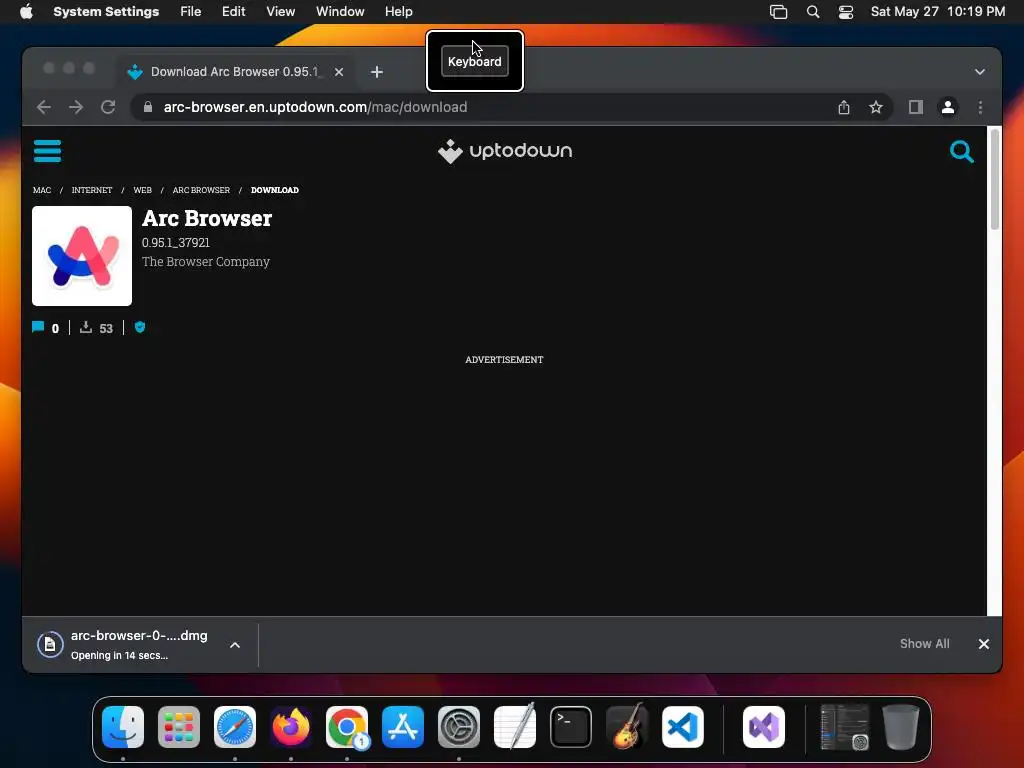Image resolution: width=1024 pixels, height=768 pixels.
Task: Click the MAC breadcrumb link
Action: pos(42,190)
